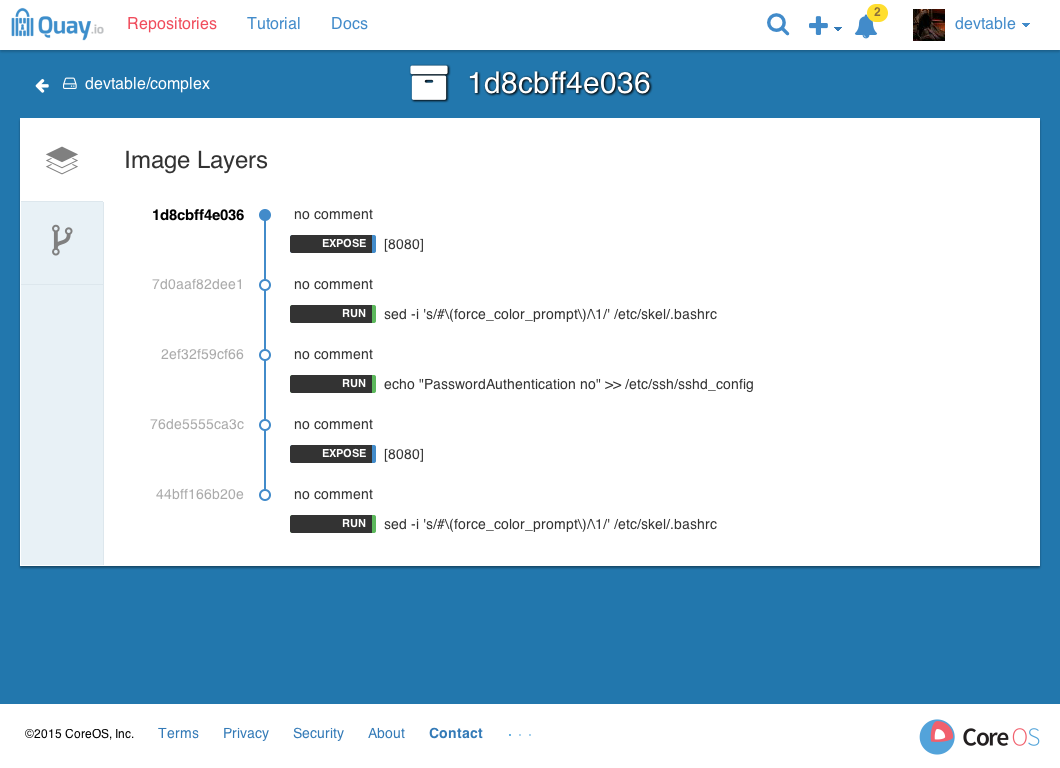Click the sed command for 44bff166b20e

coord(550,525)
